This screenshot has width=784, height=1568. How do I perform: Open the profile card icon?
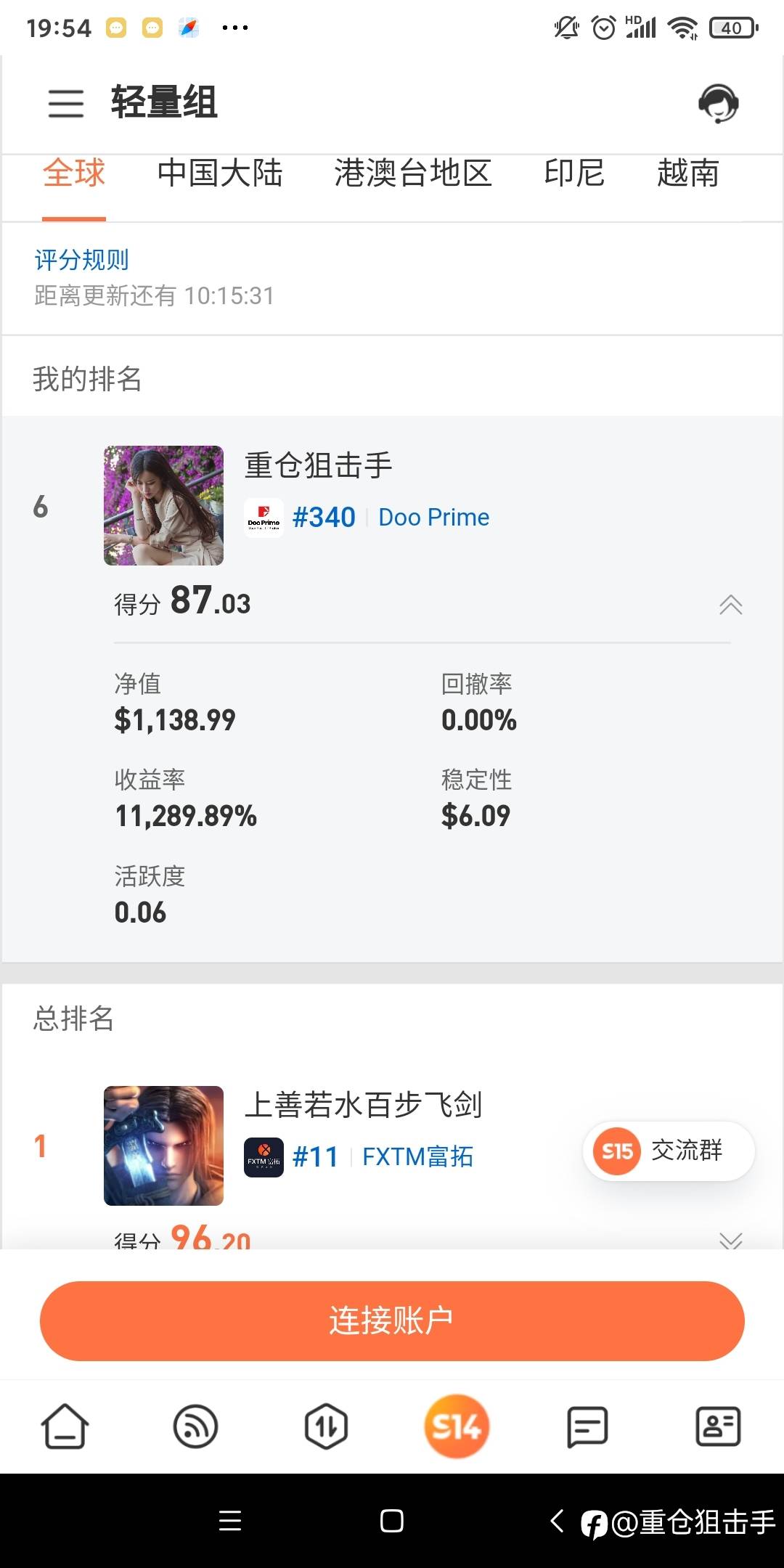pos(718,1426)
